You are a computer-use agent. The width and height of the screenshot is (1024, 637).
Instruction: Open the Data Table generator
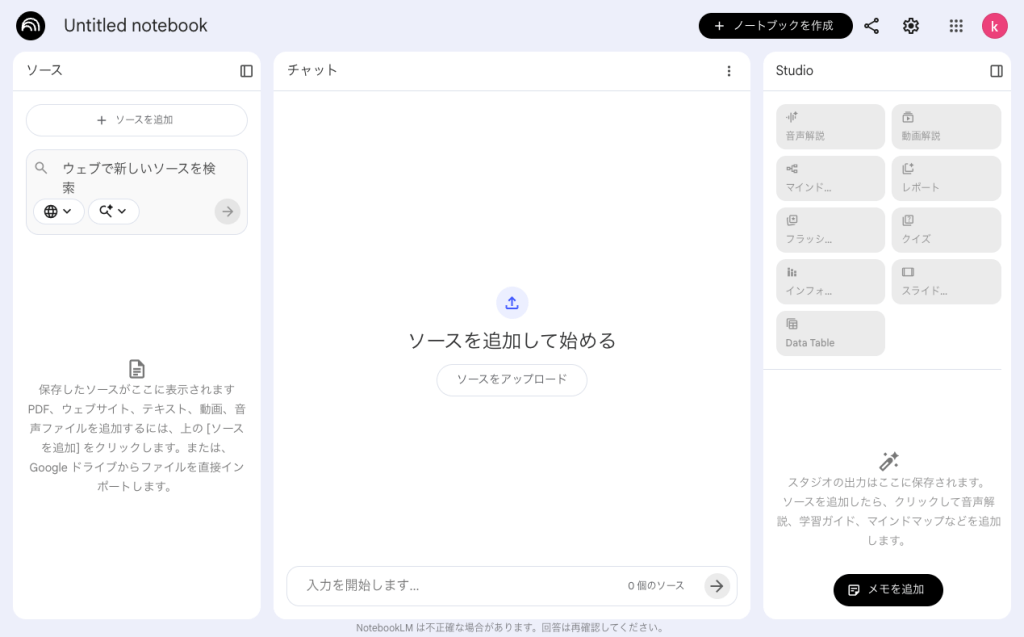pyautogui.click(x=830, y=333)
